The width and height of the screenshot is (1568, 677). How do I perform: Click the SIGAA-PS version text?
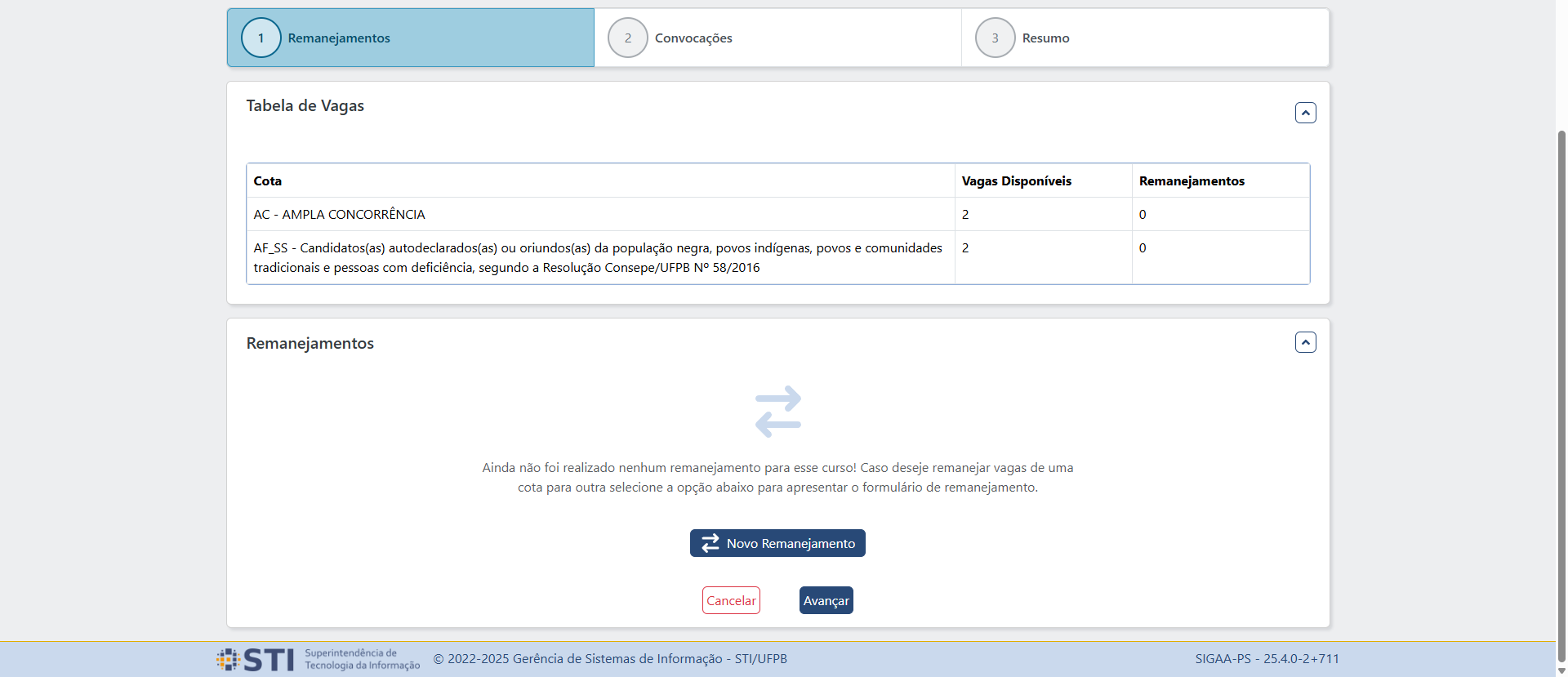(x=1267, y=659)
